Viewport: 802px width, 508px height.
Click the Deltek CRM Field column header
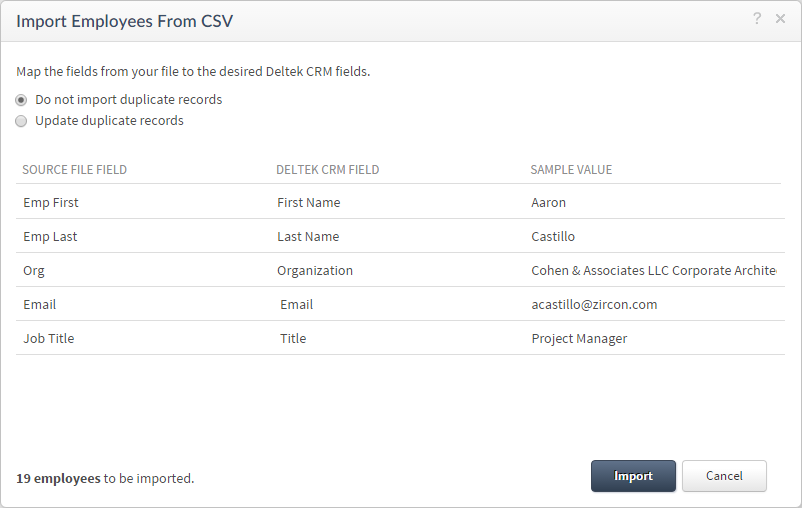(327, 169)
